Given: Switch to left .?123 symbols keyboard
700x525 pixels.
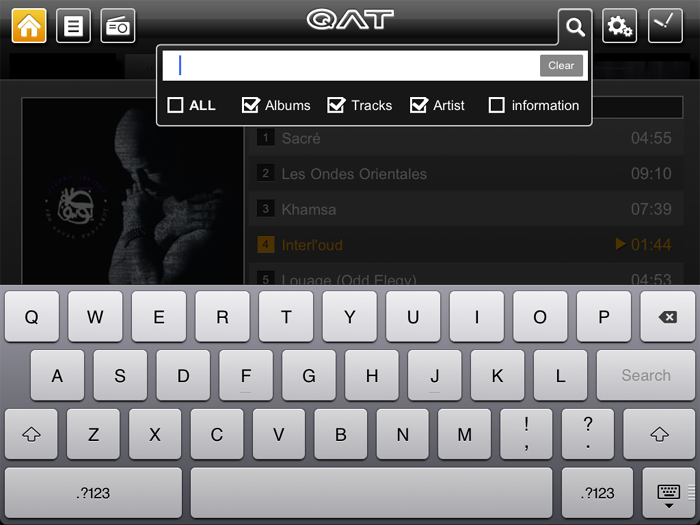Looking at the screenshot, I should (93, 493).
